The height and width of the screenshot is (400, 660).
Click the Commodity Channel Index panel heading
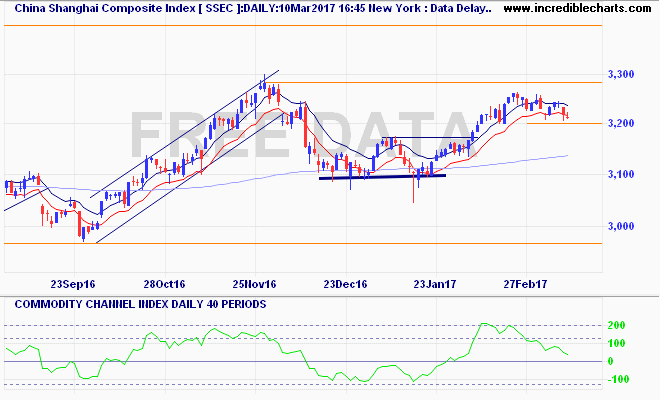[x=136, y=302]
